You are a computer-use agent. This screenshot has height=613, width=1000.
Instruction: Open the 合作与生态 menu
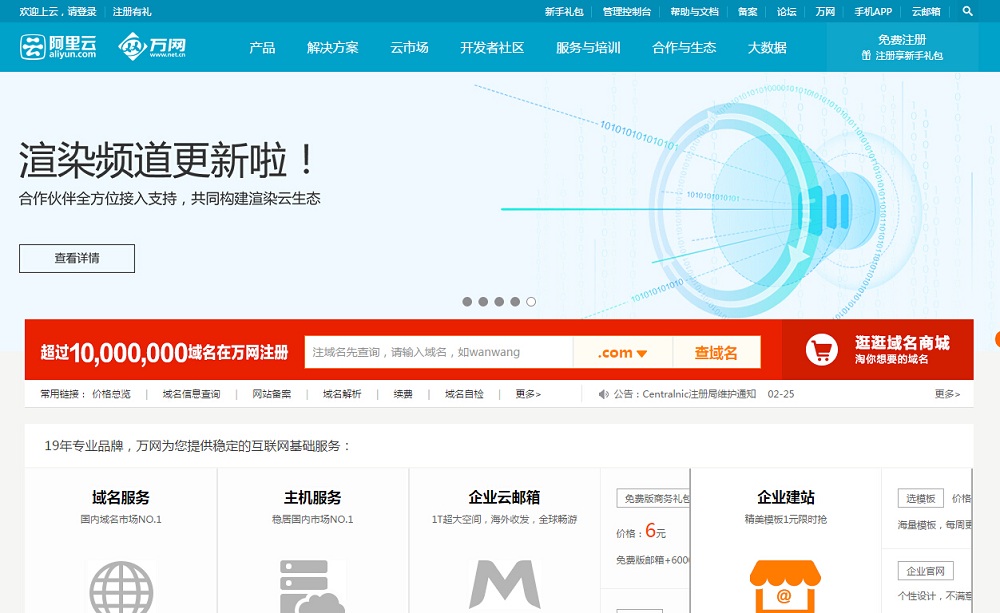(x=684, y=47)
